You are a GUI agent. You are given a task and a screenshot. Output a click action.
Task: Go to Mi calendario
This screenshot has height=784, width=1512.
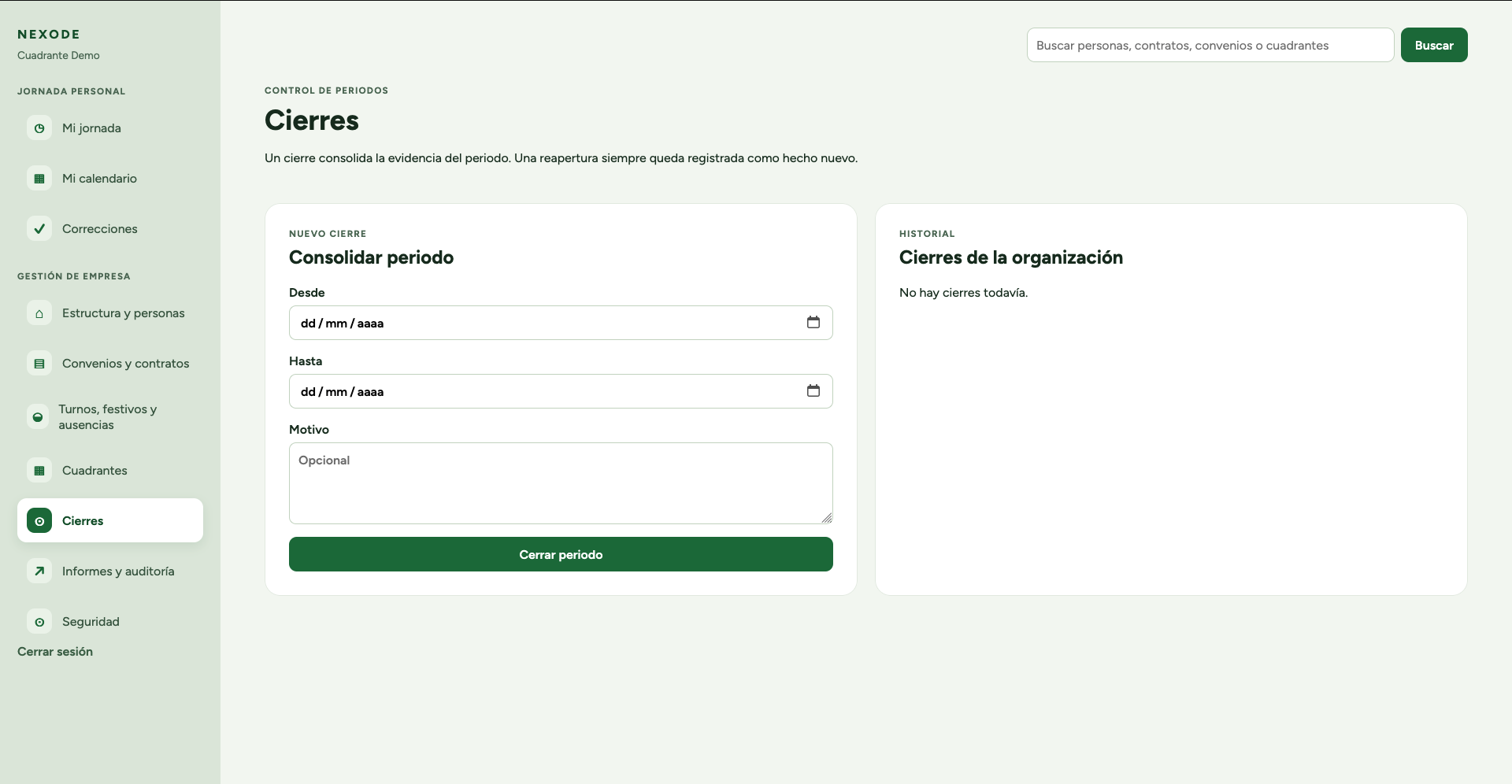(110, 179)
